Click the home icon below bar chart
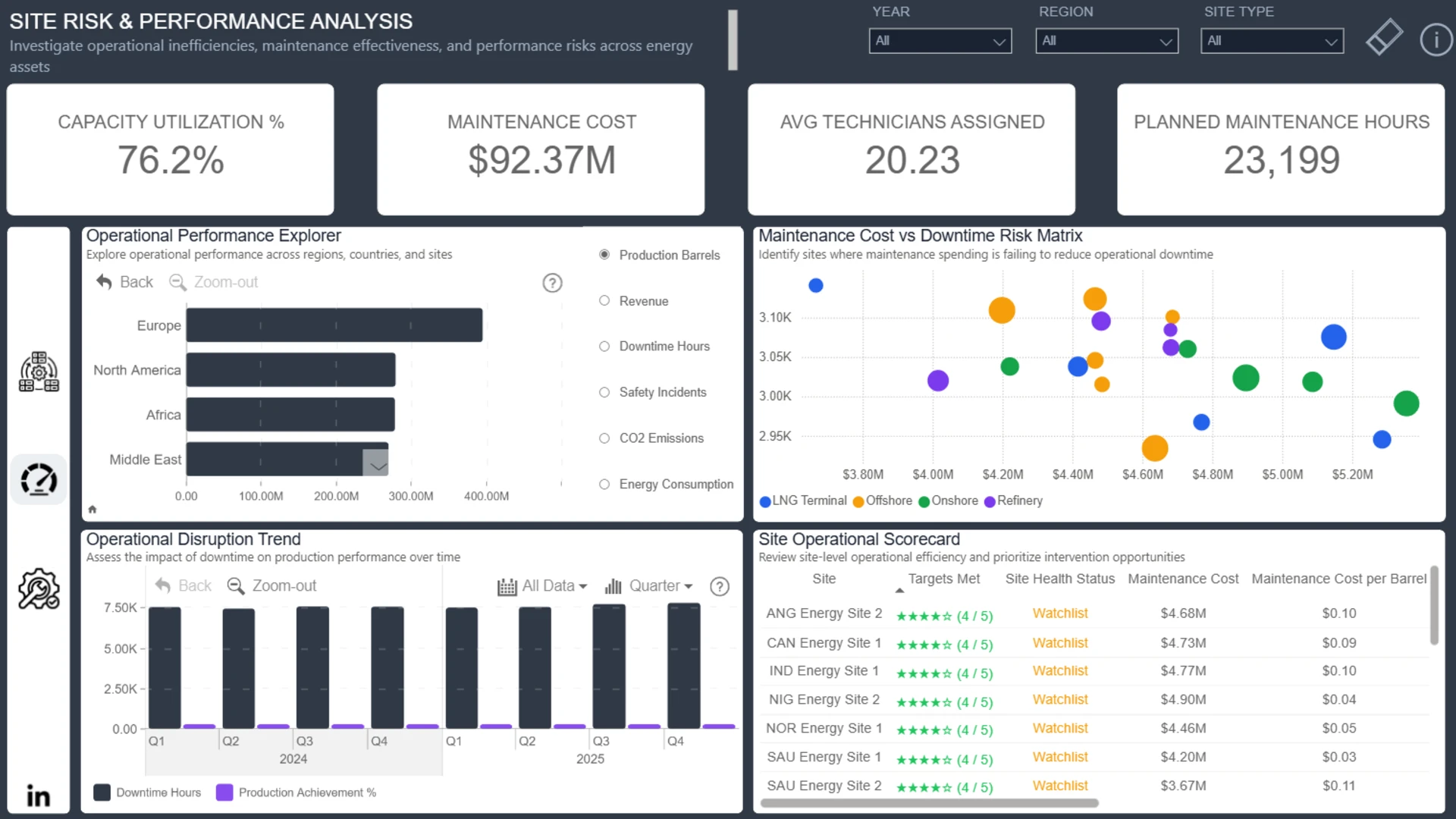This screenshot has width=1456, height=819. point(93,510)
